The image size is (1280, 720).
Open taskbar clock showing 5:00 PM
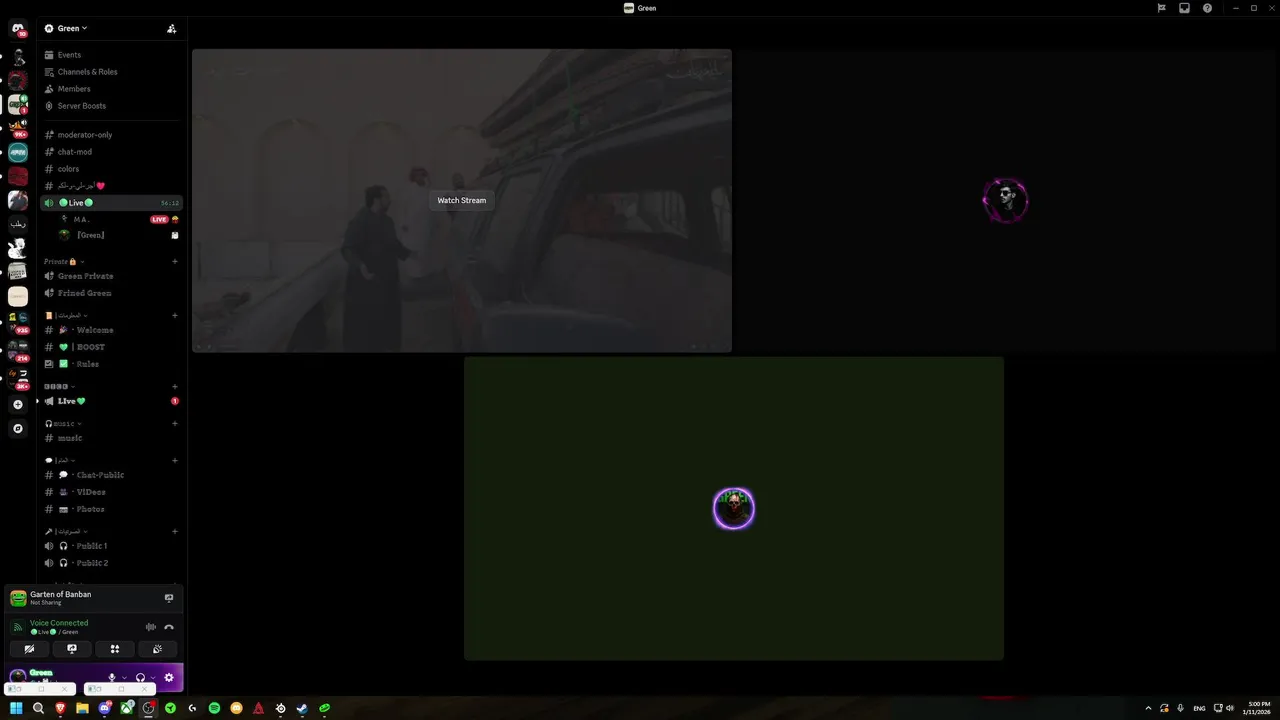pyautogui.click(x=1259, y=708)
